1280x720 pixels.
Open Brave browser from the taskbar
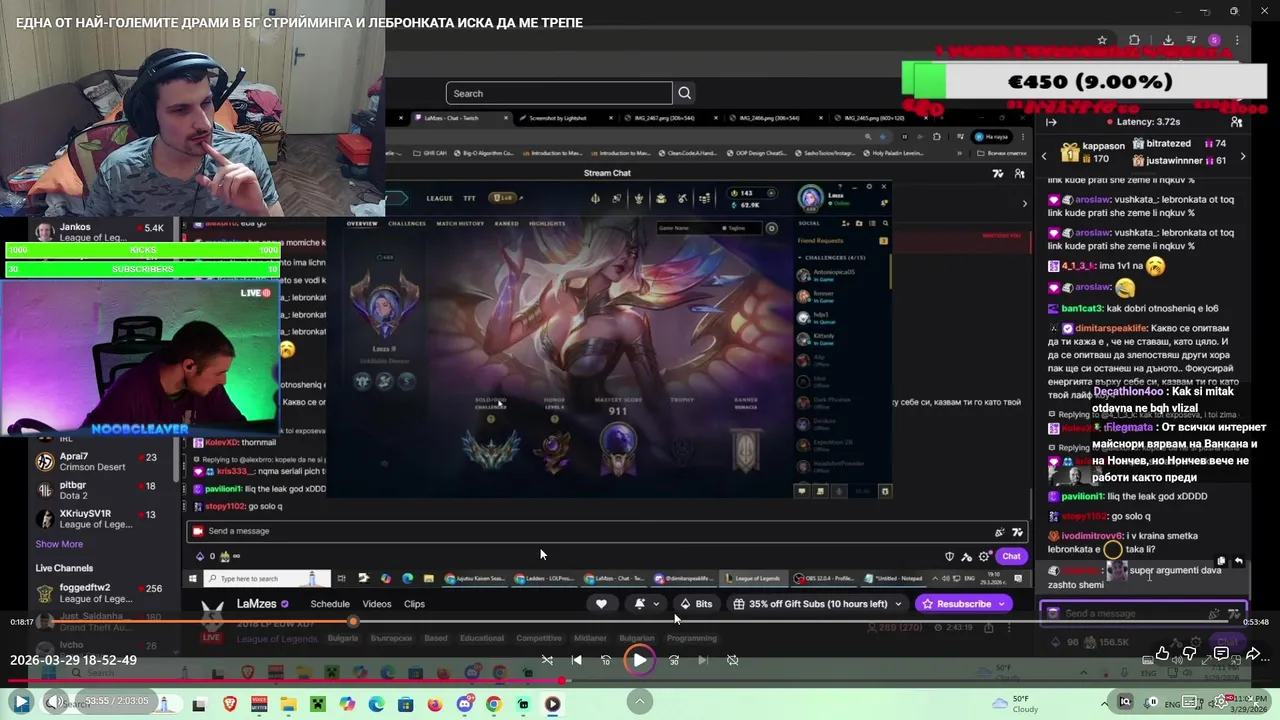coord(230,705)
